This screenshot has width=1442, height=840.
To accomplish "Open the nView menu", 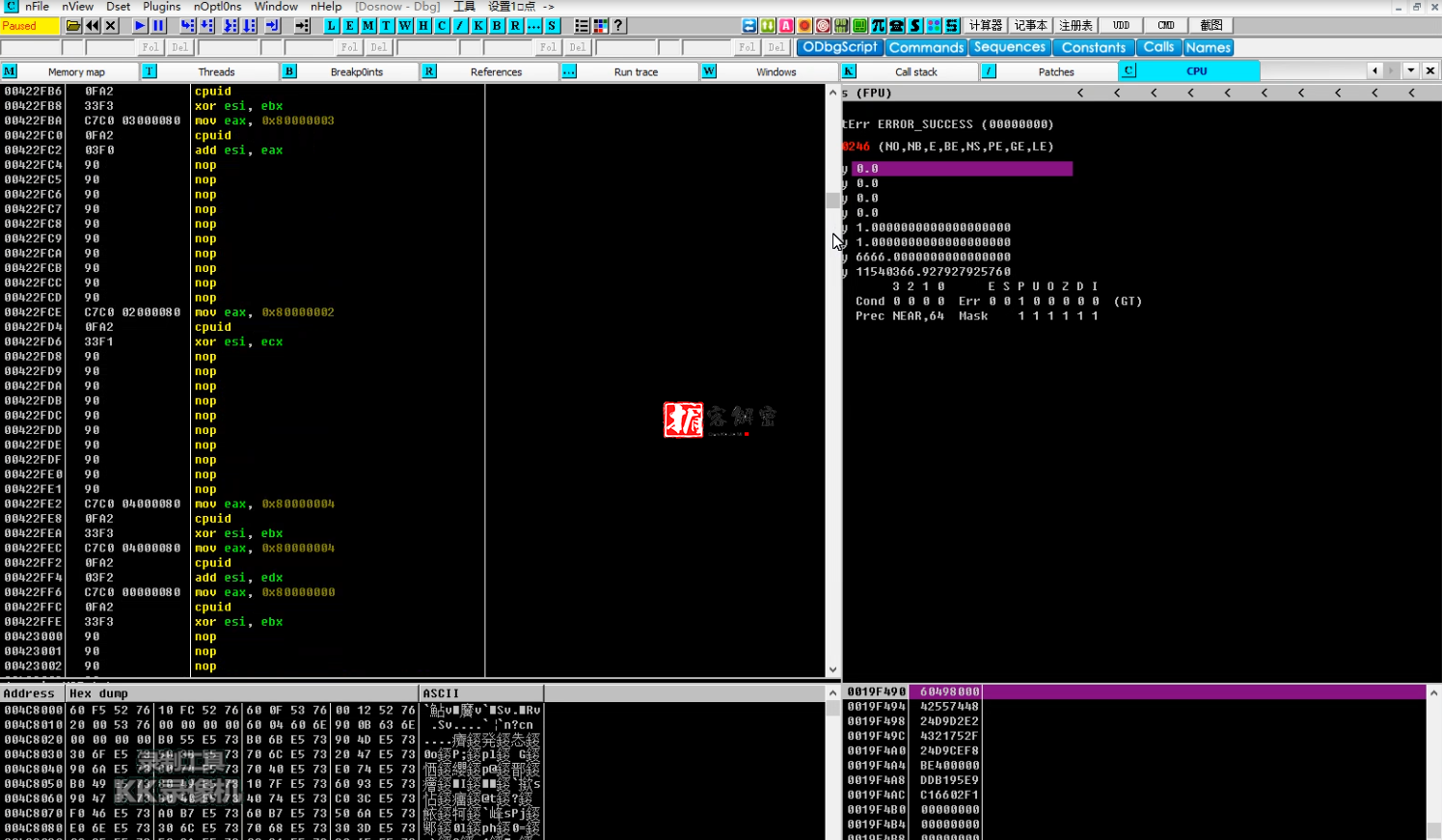I will pos(78,7).
